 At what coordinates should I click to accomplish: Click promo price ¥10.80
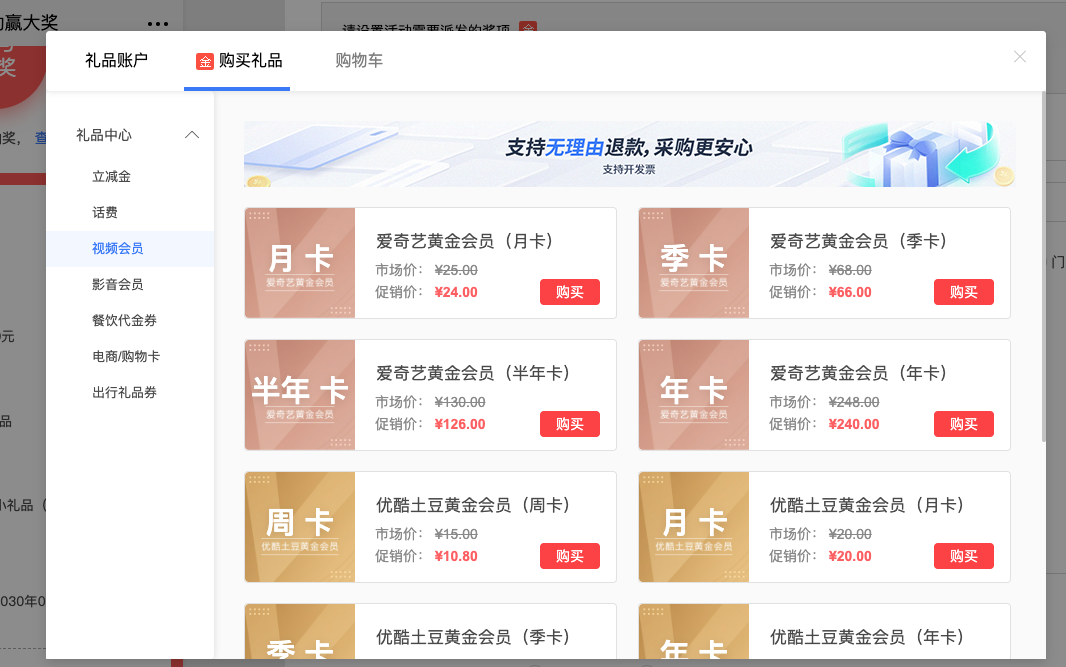point(456,556)
